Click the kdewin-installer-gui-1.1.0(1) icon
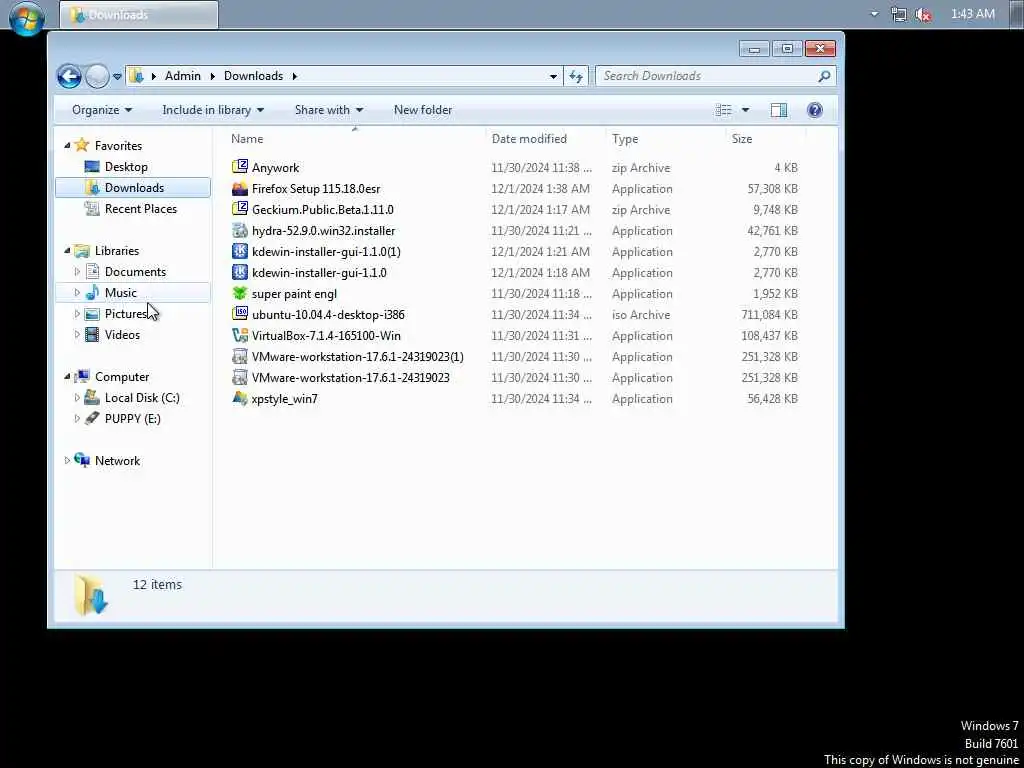 tap(240, 251)
